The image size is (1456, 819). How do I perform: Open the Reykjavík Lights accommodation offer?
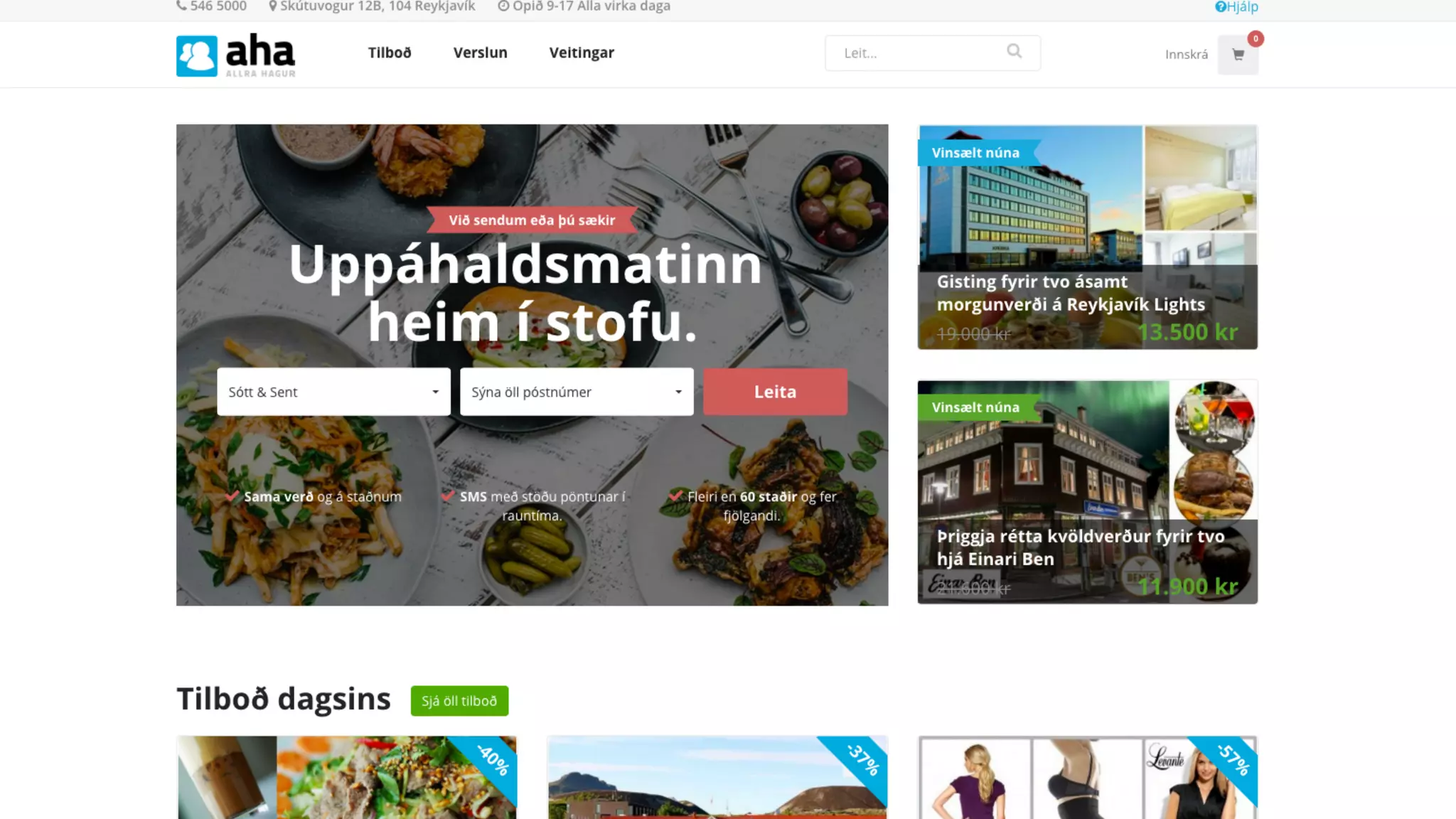click(x=1087, y=237)
